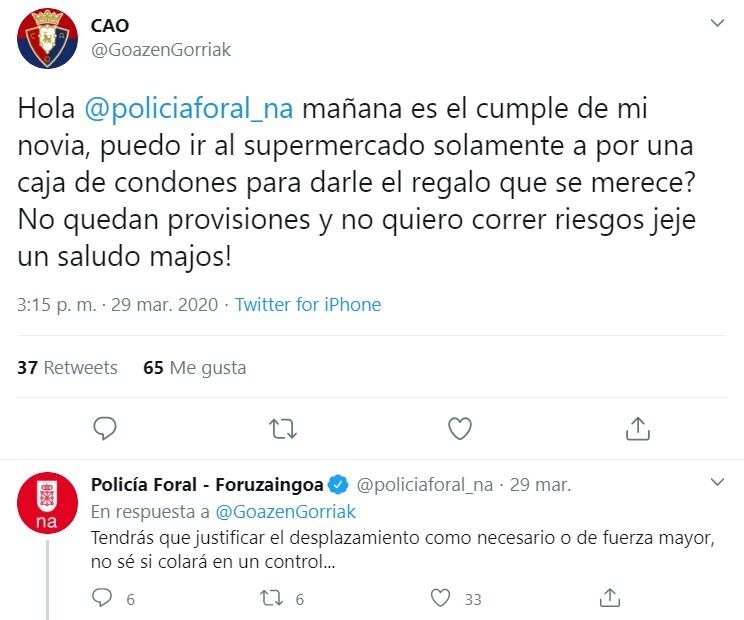Retweet the main CAO tweet
This screenshot has width=744, height=620.
tap(283, 429)
